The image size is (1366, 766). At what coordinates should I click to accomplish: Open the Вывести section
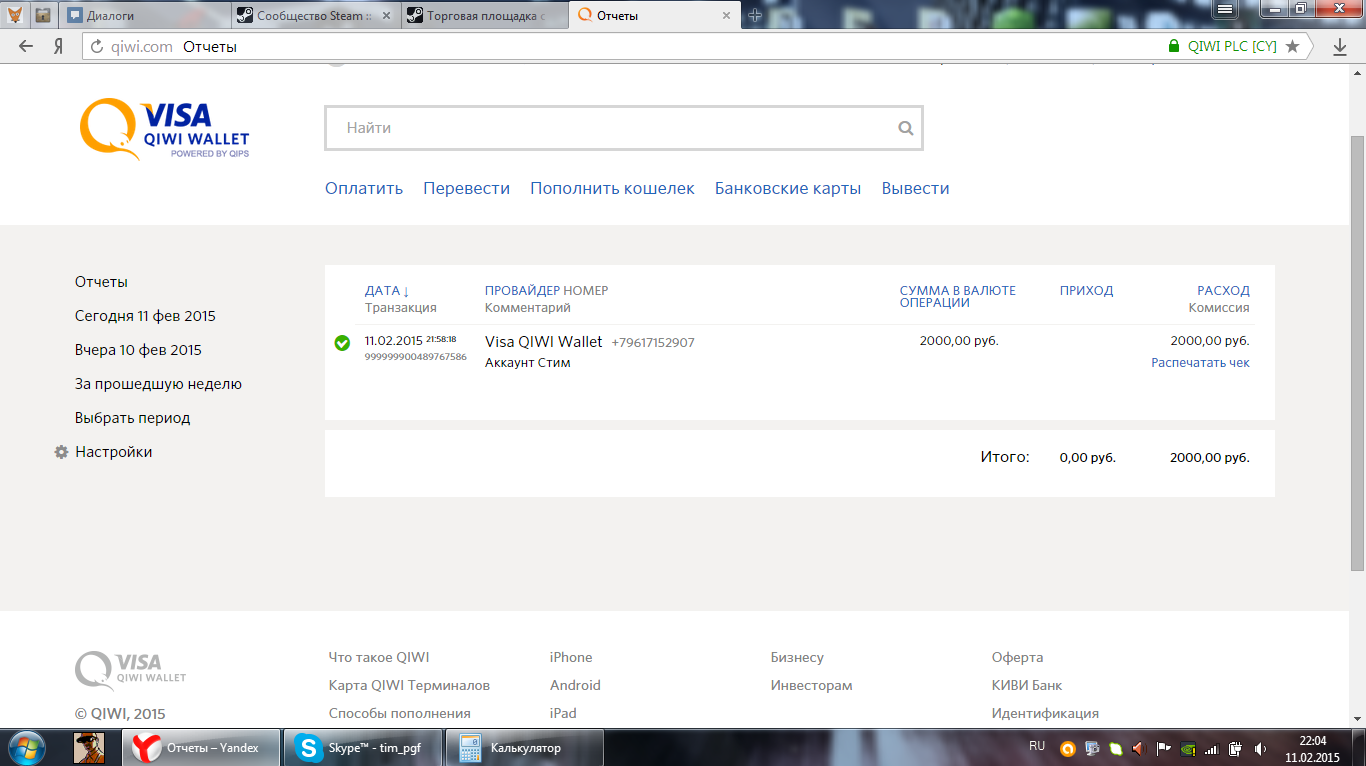[915, 188]
